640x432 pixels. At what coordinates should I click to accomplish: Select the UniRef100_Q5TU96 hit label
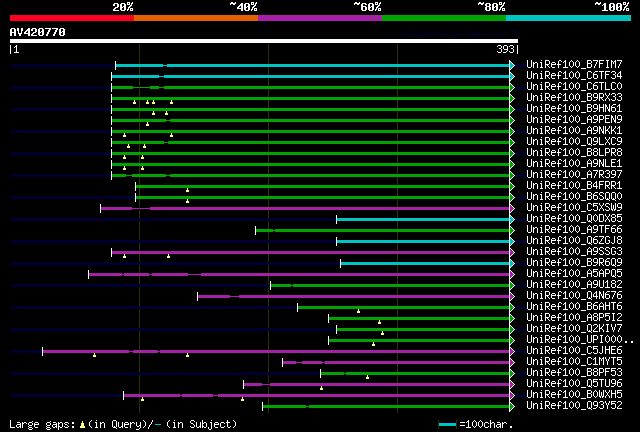click(574, 383)
